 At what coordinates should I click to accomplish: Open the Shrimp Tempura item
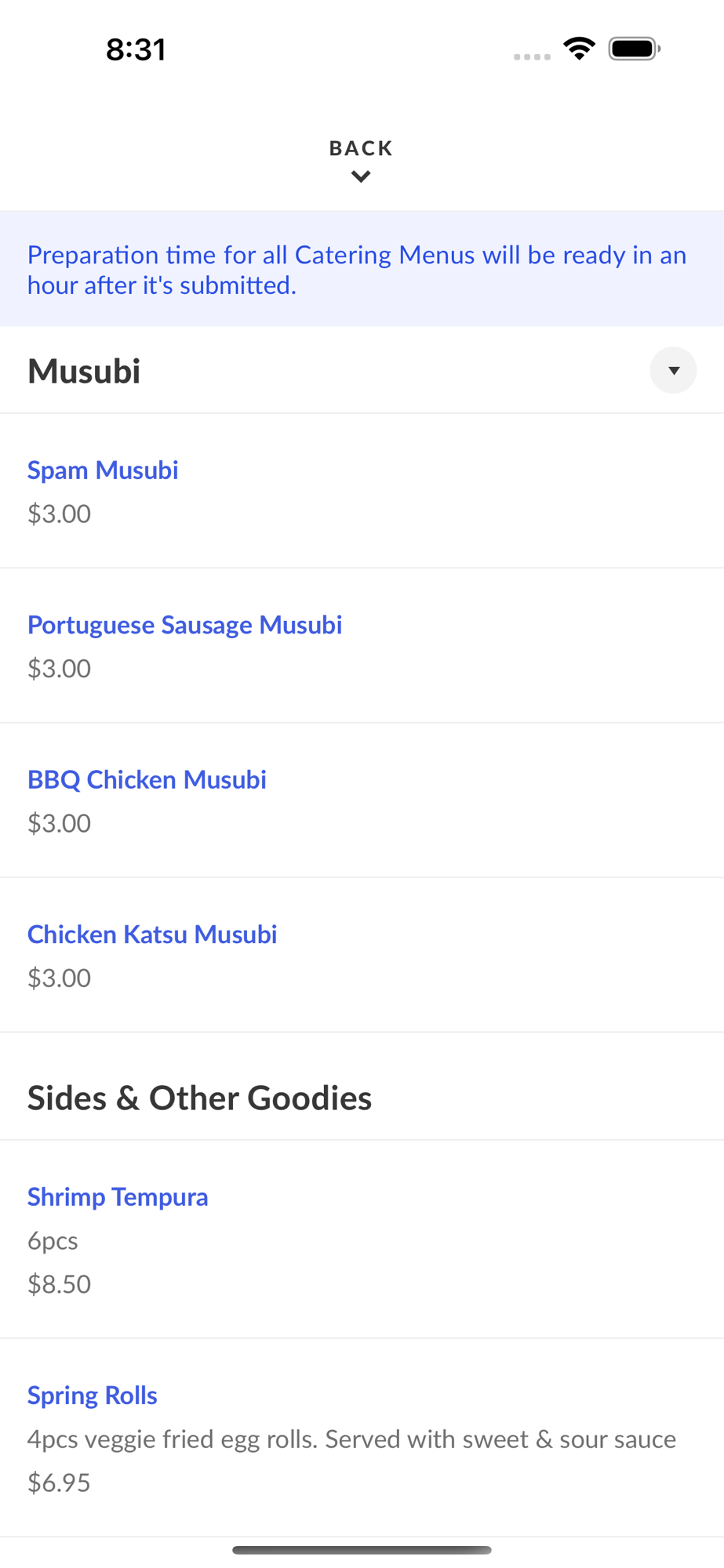(x=118, y=1197)
